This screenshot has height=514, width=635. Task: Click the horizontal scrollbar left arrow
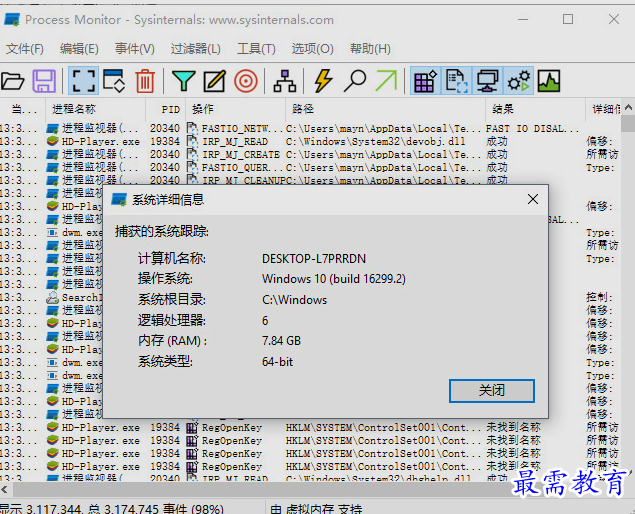pyautogui.click(x=4, y=489)
